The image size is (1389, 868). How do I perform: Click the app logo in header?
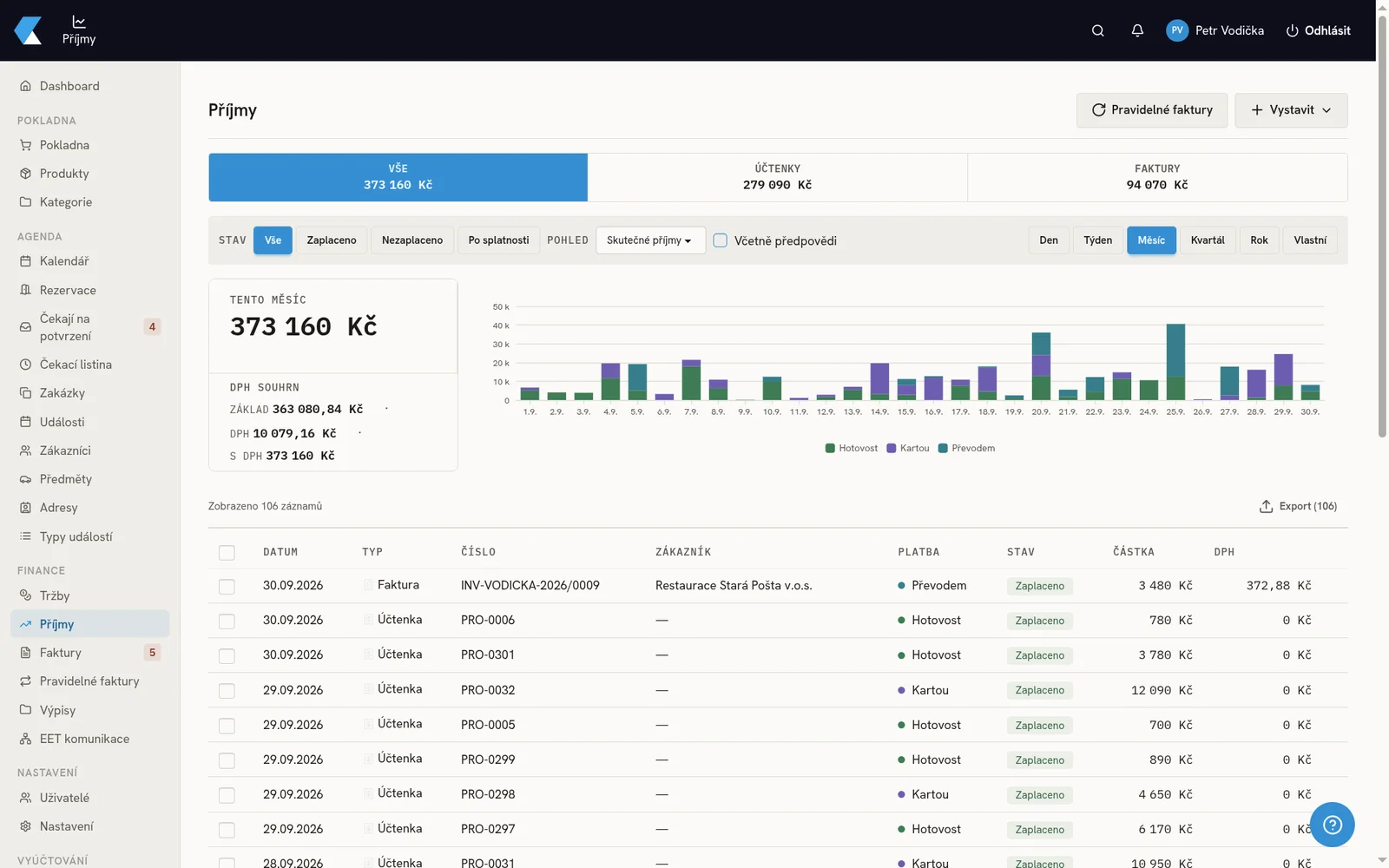point(28,30)
